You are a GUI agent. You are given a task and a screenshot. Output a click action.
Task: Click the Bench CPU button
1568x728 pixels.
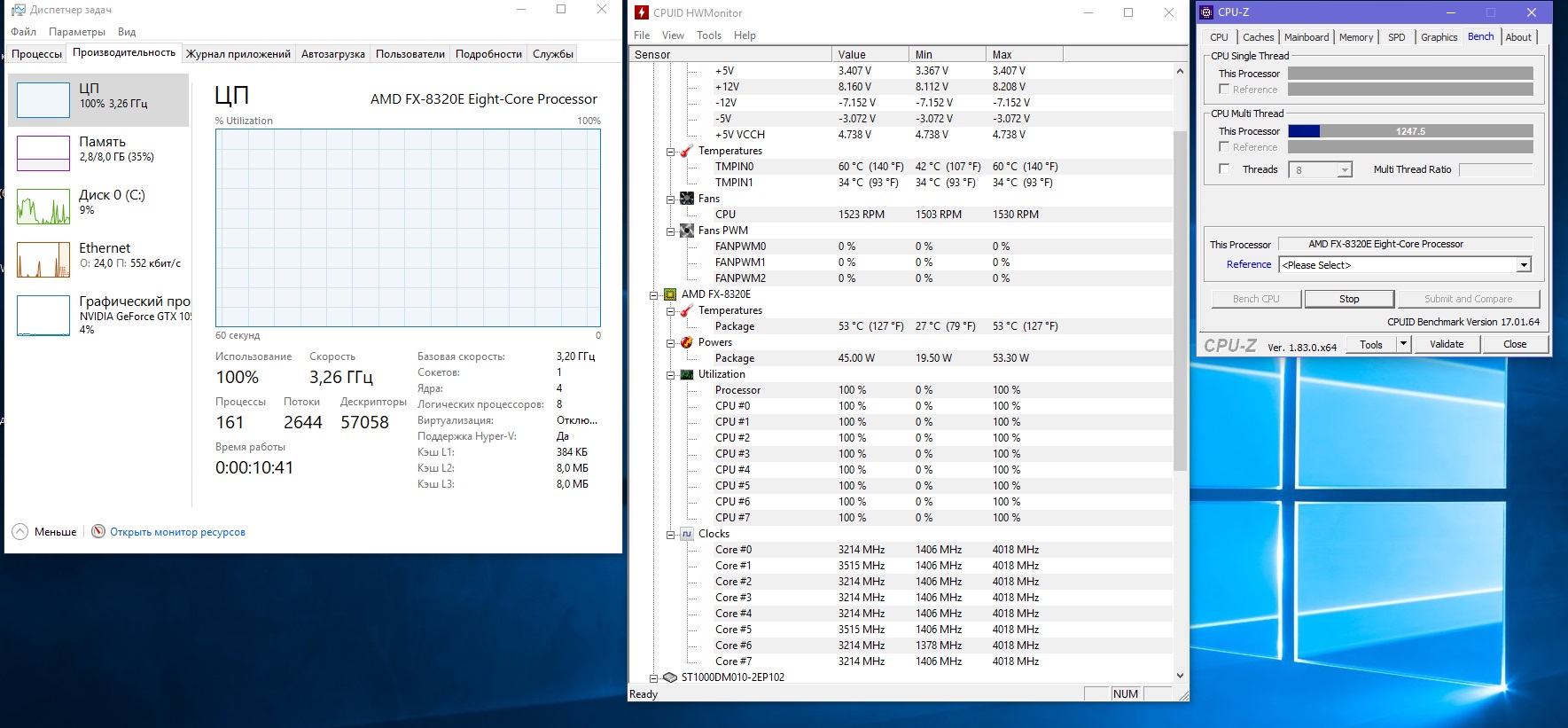pyautogui.click(x=1256, y=299)
